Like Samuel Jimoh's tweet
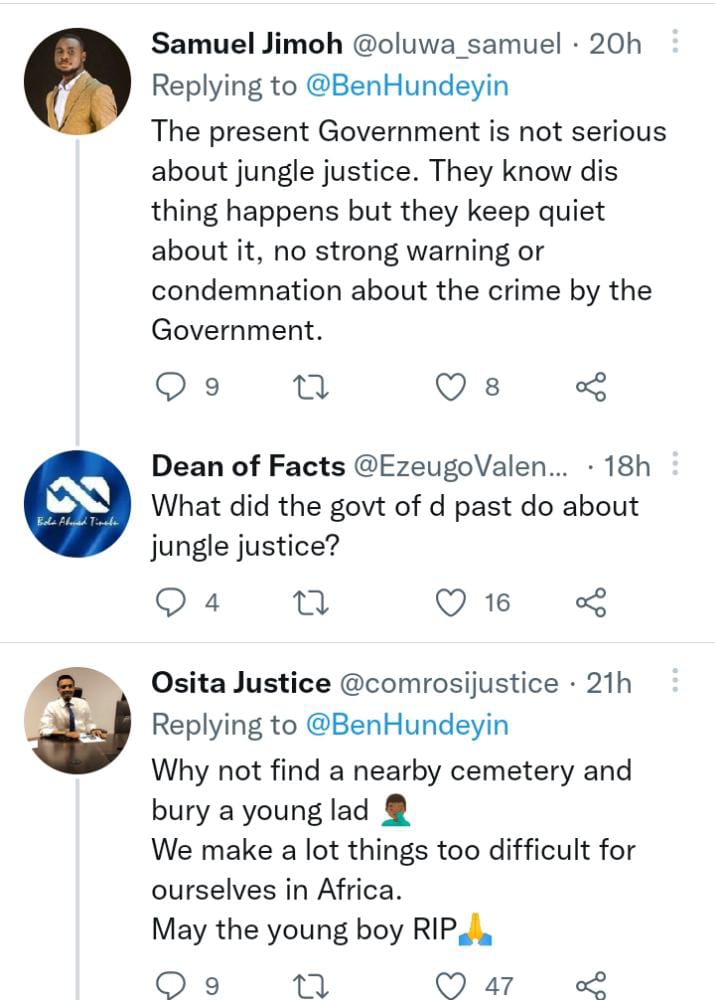Screen dimensions: 715x1000 452,386
